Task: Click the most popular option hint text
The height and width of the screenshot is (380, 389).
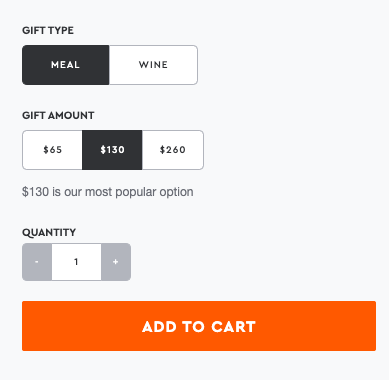Action: point(108,192)
